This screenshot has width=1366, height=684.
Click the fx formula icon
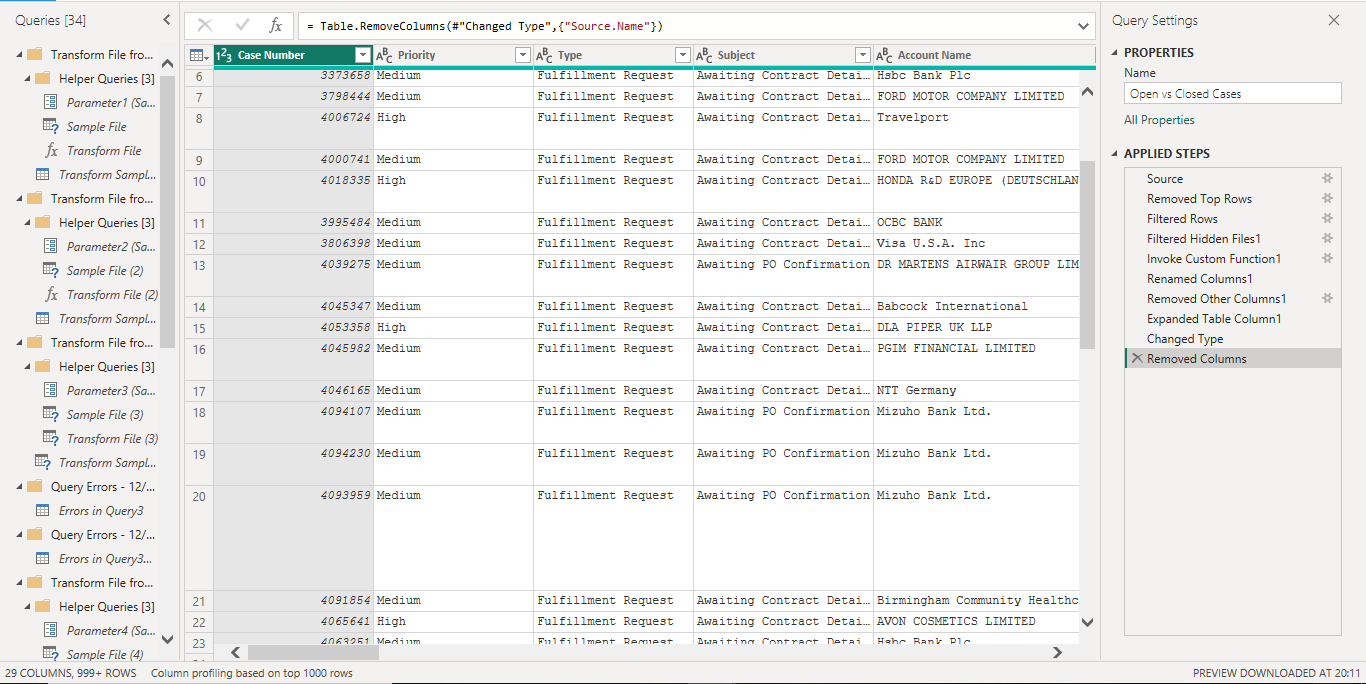pyautogui.click(x=276, y=26)
